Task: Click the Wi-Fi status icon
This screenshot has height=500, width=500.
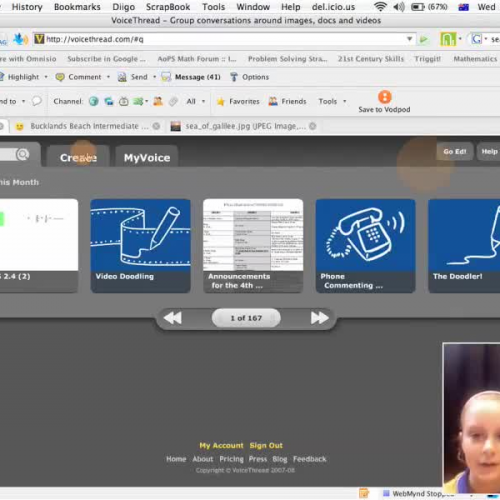Action: pyautogui.click(x=380, y=7)
